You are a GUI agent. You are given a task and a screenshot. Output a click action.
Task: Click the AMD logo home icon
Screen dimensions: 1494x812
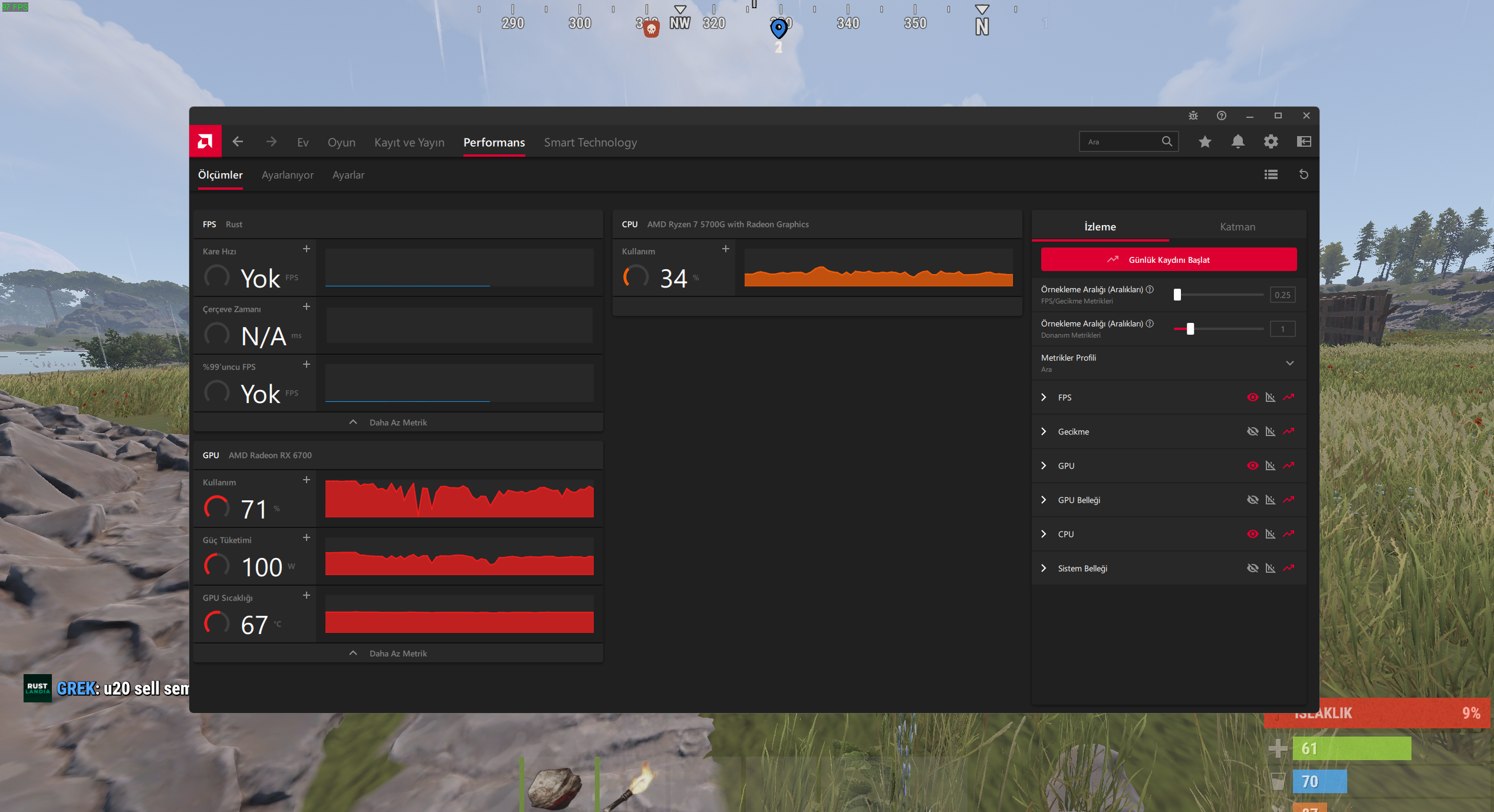pos(205,141)
